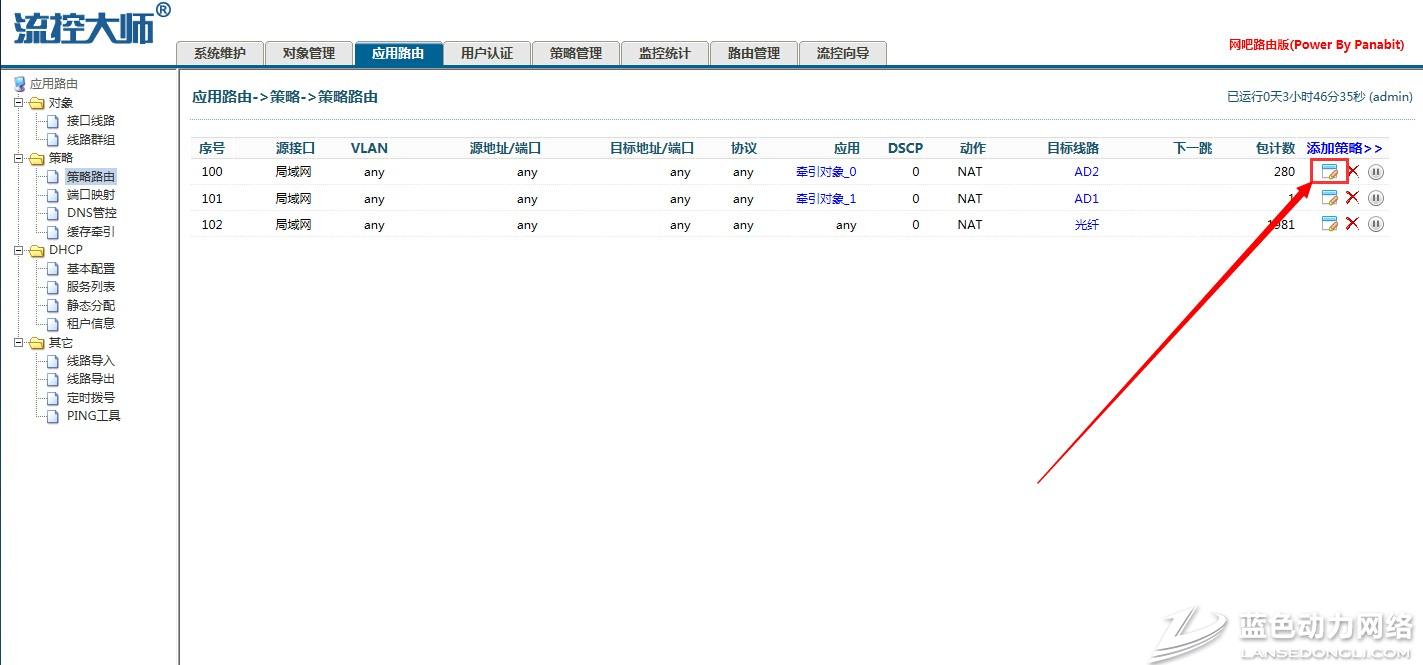Collapse the 对象 folder in tree
The height and width of the screenshot is (665, 1423).
pyautogui.click(x=18, y=103)
